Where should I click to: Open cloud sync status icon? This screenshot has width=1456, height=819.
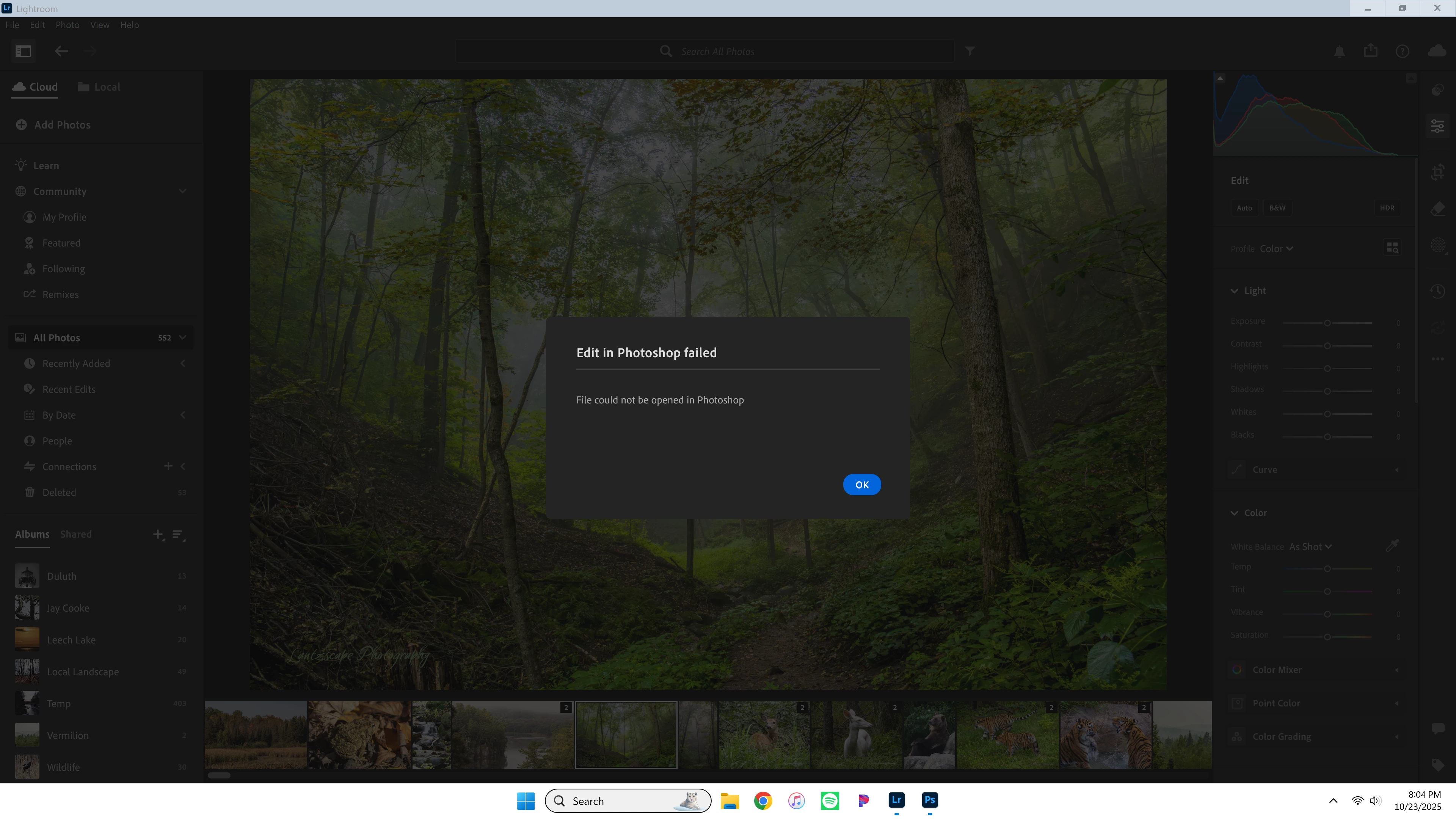1436,52
